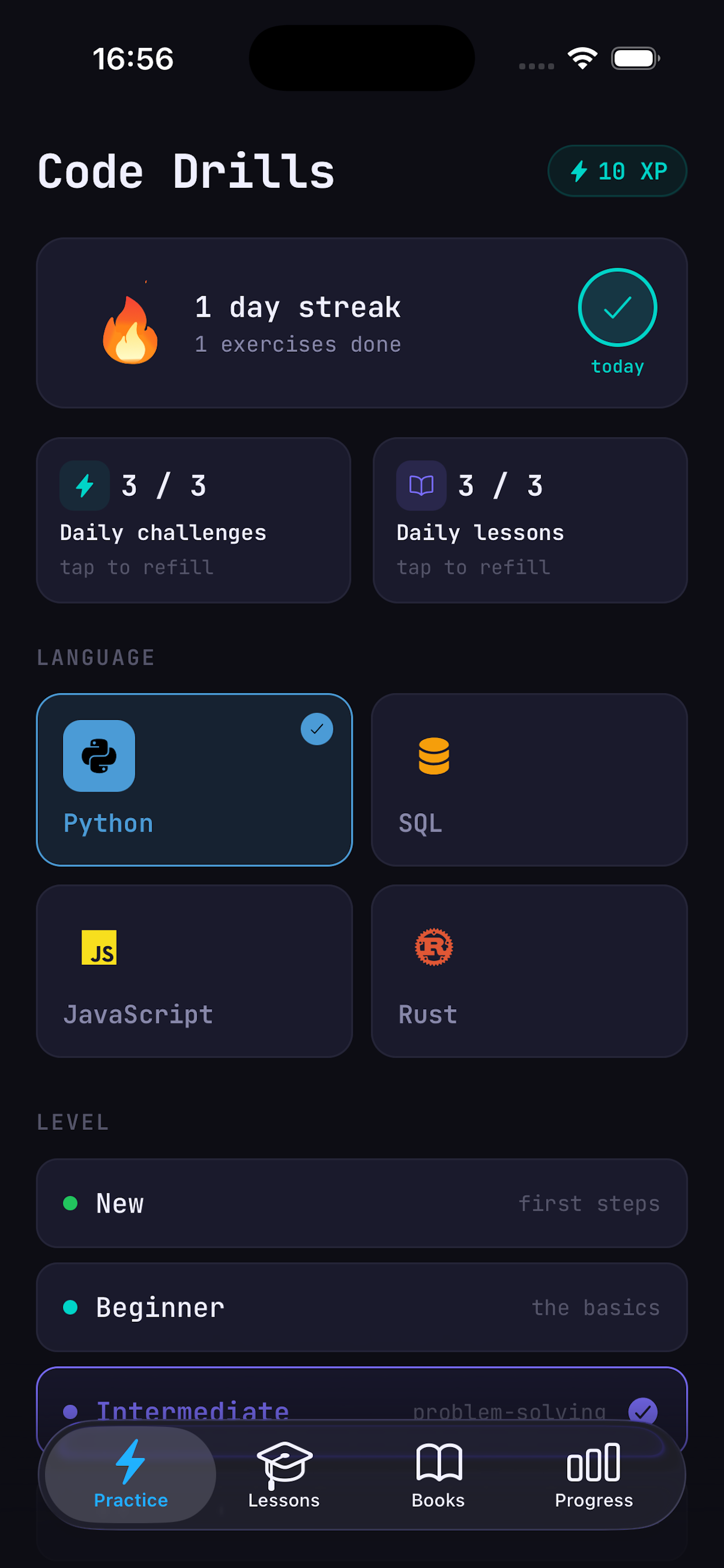Refill Daily lessons via tap to refill
The width and height of the screenshot is (724, 1568).
tap(473, 568)
